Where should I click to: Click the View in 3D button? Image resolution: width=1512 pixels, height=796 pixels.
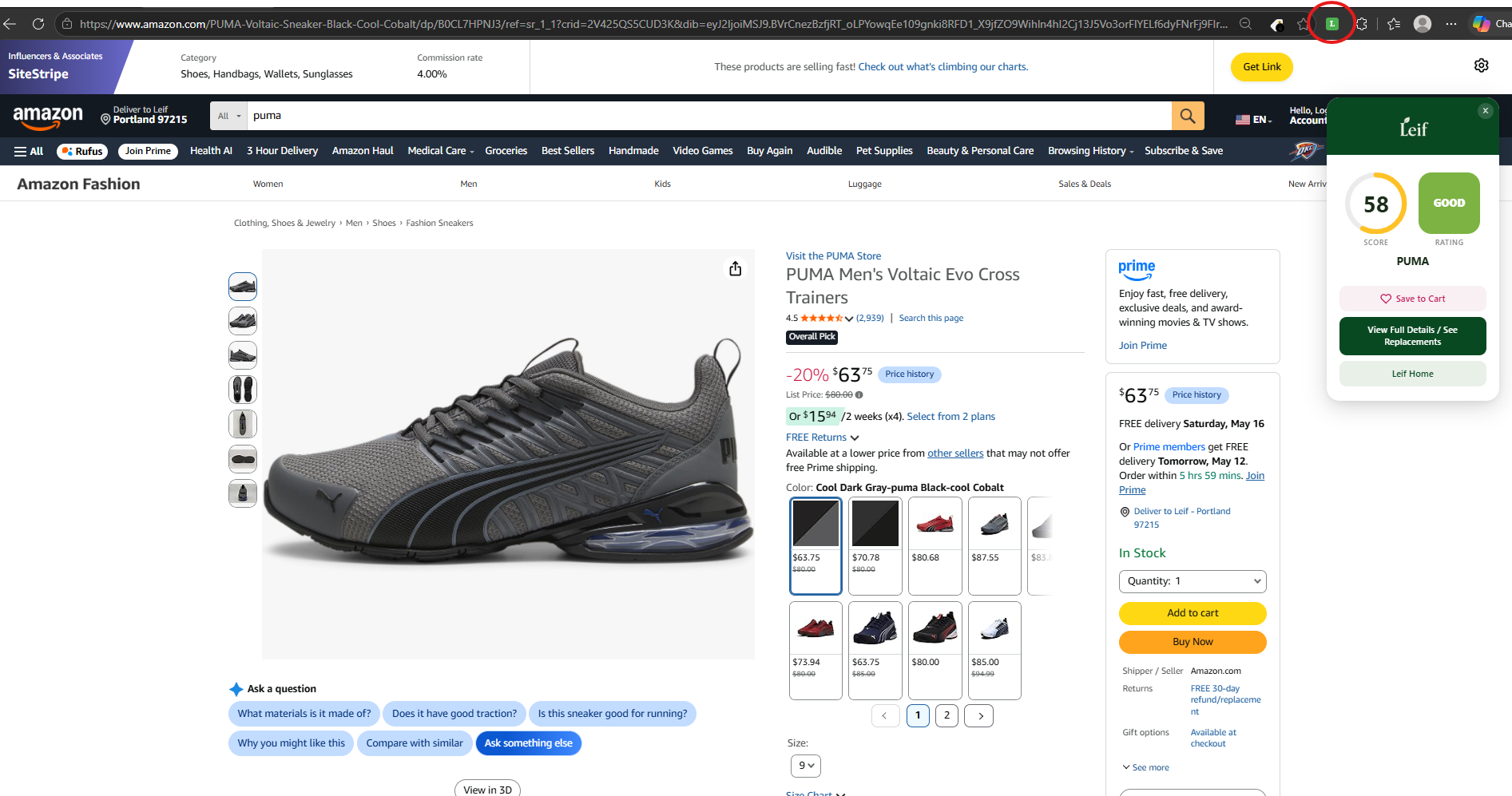(487, 789)
